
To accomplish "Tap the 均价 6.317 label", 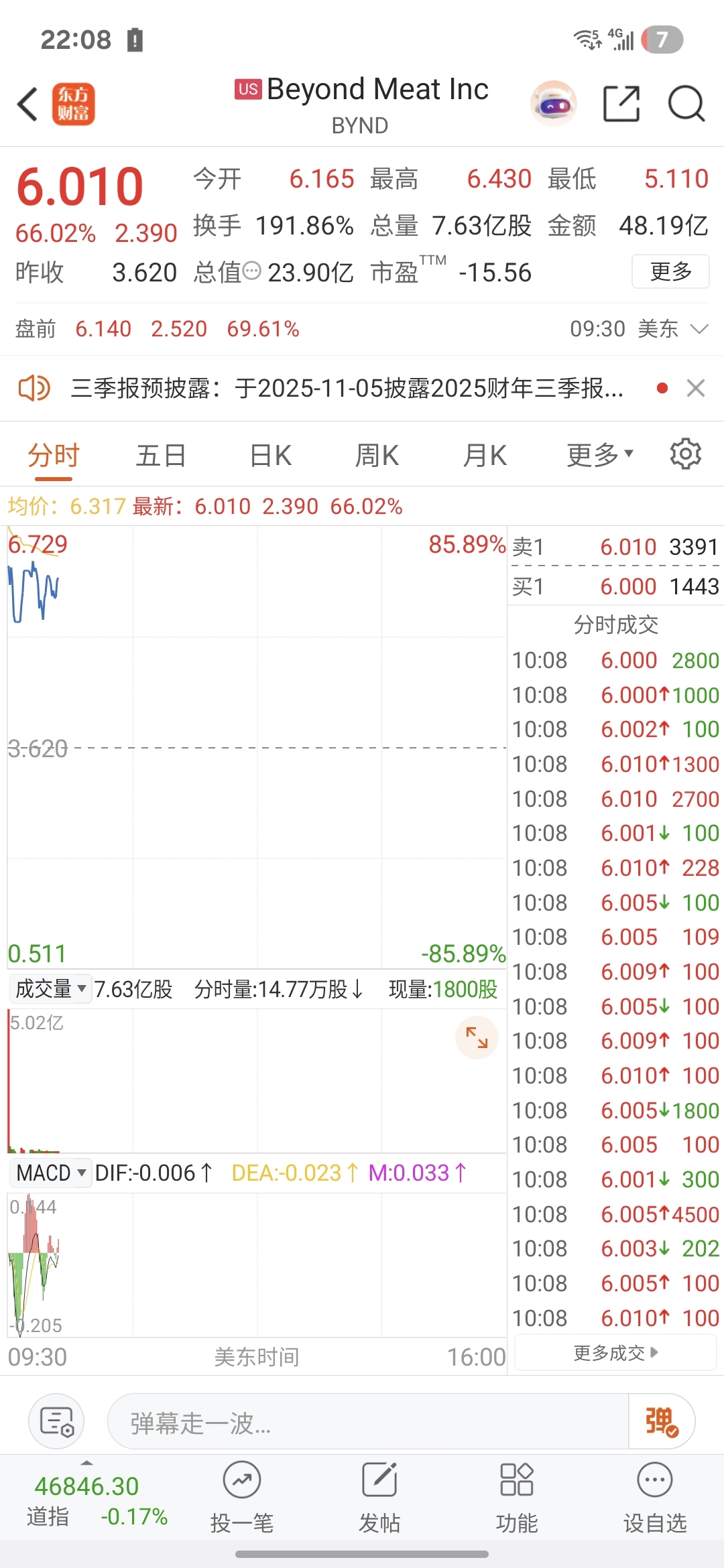I will tap(66, 506).
